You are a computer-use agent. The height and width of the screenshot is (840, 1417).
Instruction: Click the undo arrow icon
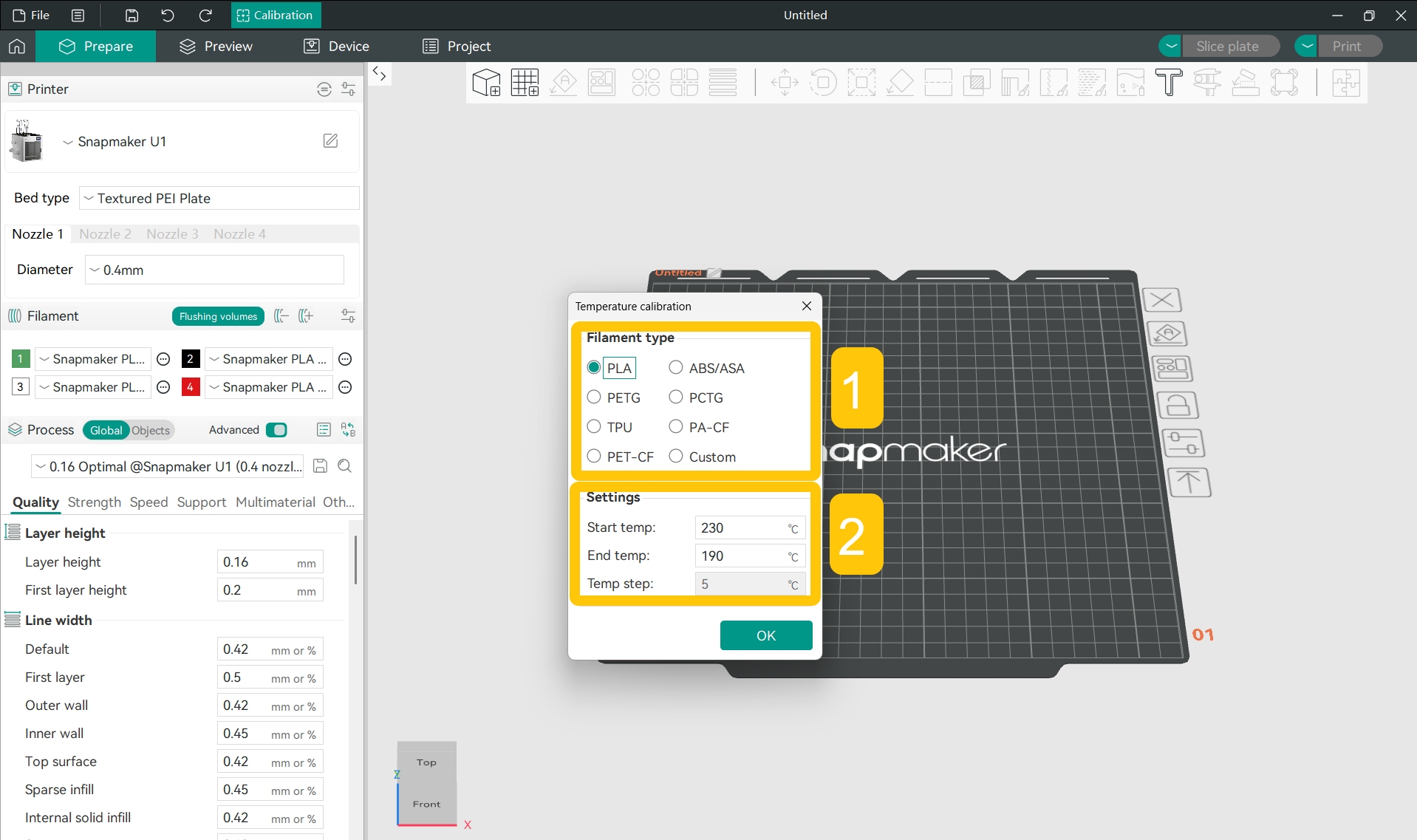click(168, 15)
